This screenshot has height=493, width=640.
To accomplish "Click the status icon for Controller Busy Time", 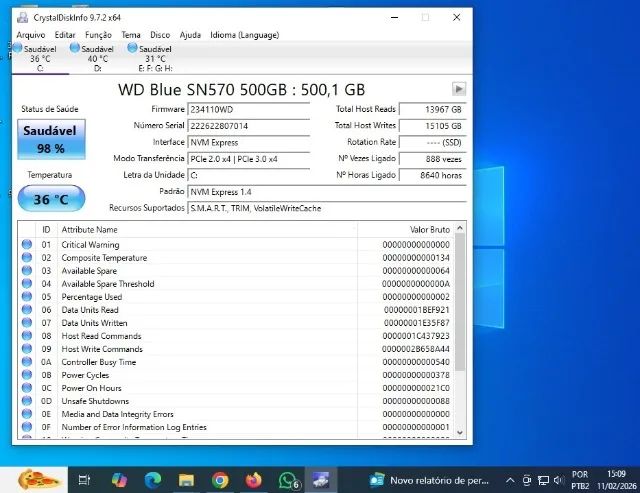I will click(x=27, y=362).
